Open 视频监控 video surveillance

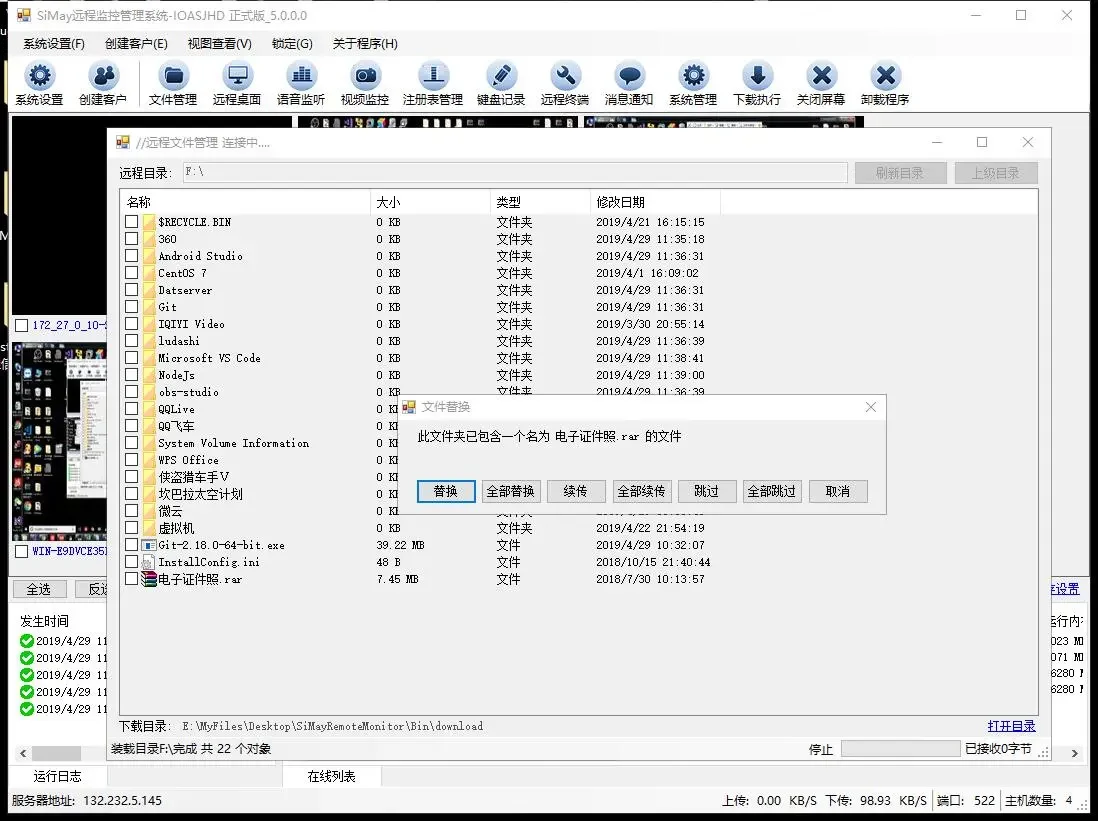coord(366,82)
